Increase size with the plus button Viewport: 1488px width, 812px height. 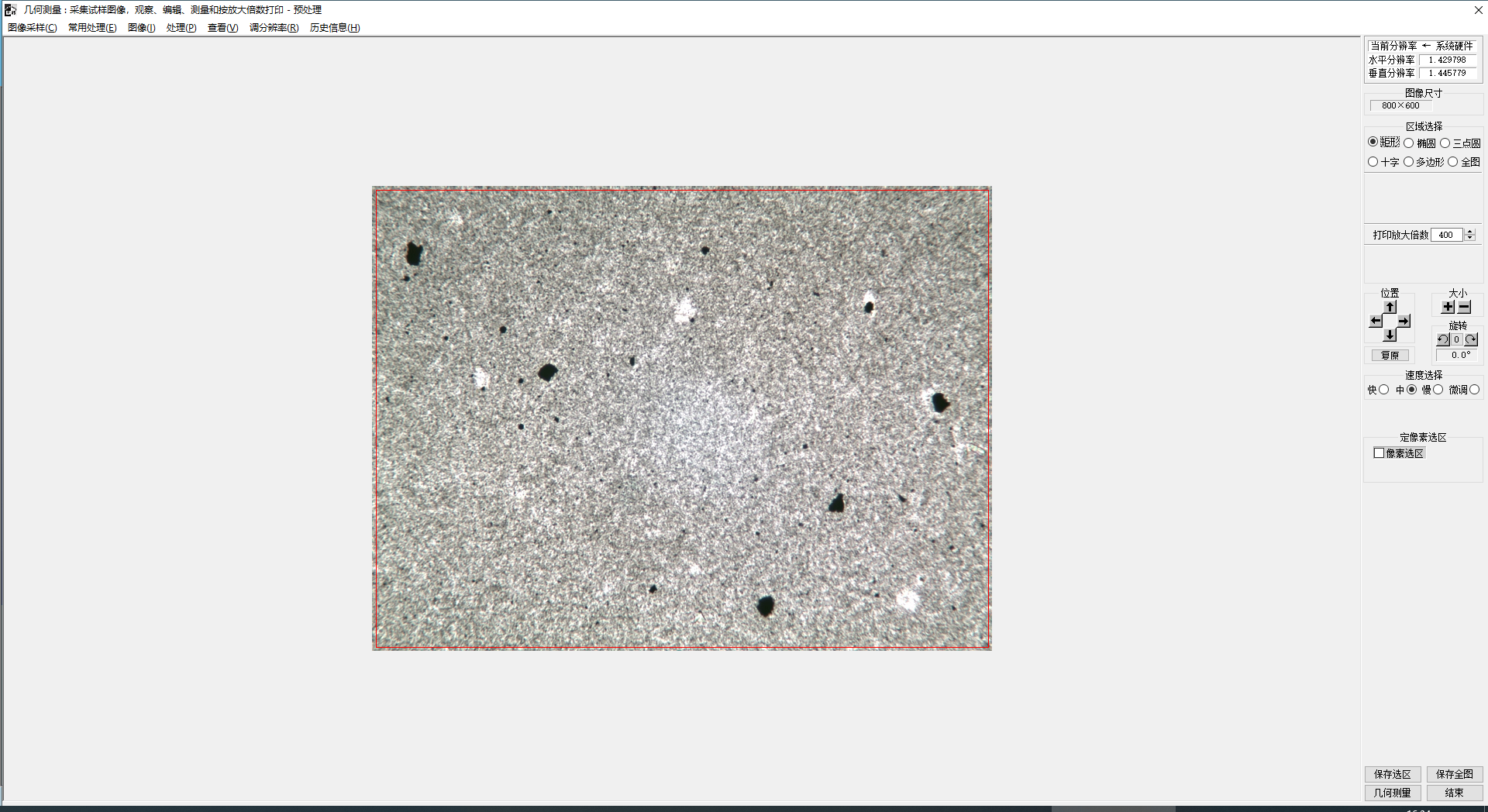pyautogui.click(x=1448, y=307)
